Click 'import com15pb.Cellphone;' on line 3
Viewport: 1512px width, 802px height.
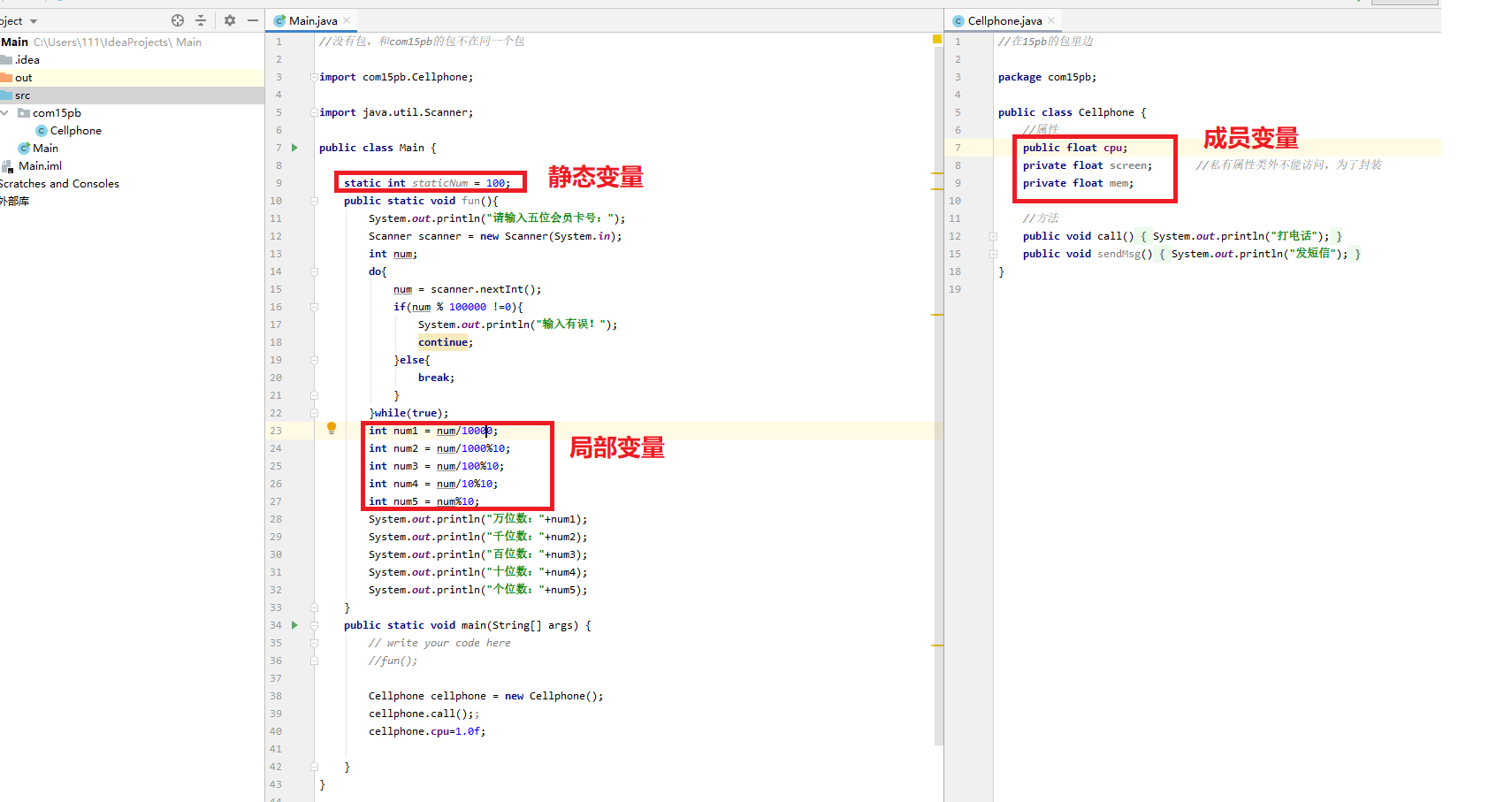point(396,77)
